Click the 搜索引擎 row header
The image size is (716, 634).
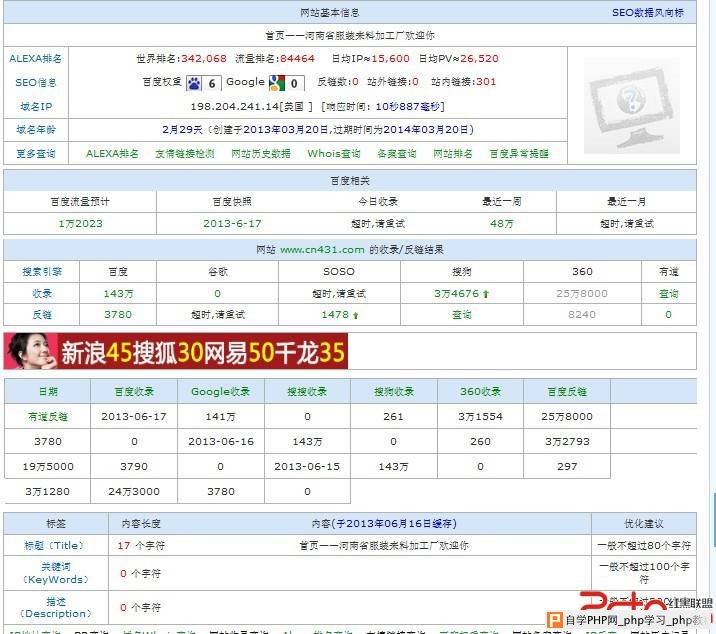coord(42,272)
